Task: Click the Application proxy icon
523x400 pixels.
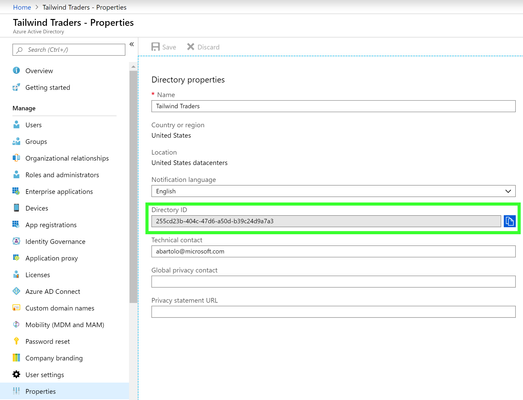Action: point(16,258)
